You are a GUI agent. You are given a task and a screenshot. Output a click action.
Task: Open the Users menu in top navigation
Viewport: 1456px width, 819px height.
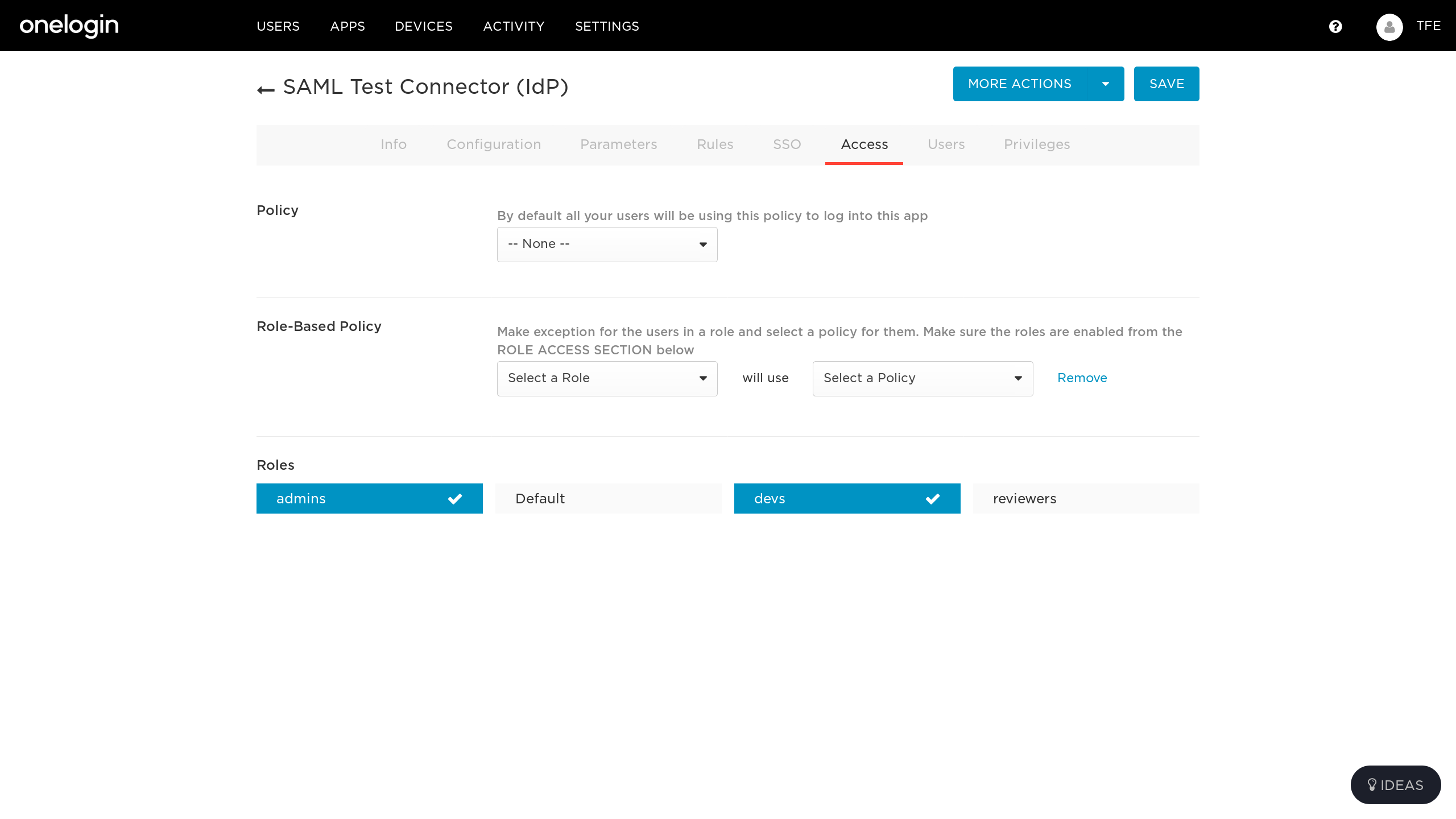(278, 26)
